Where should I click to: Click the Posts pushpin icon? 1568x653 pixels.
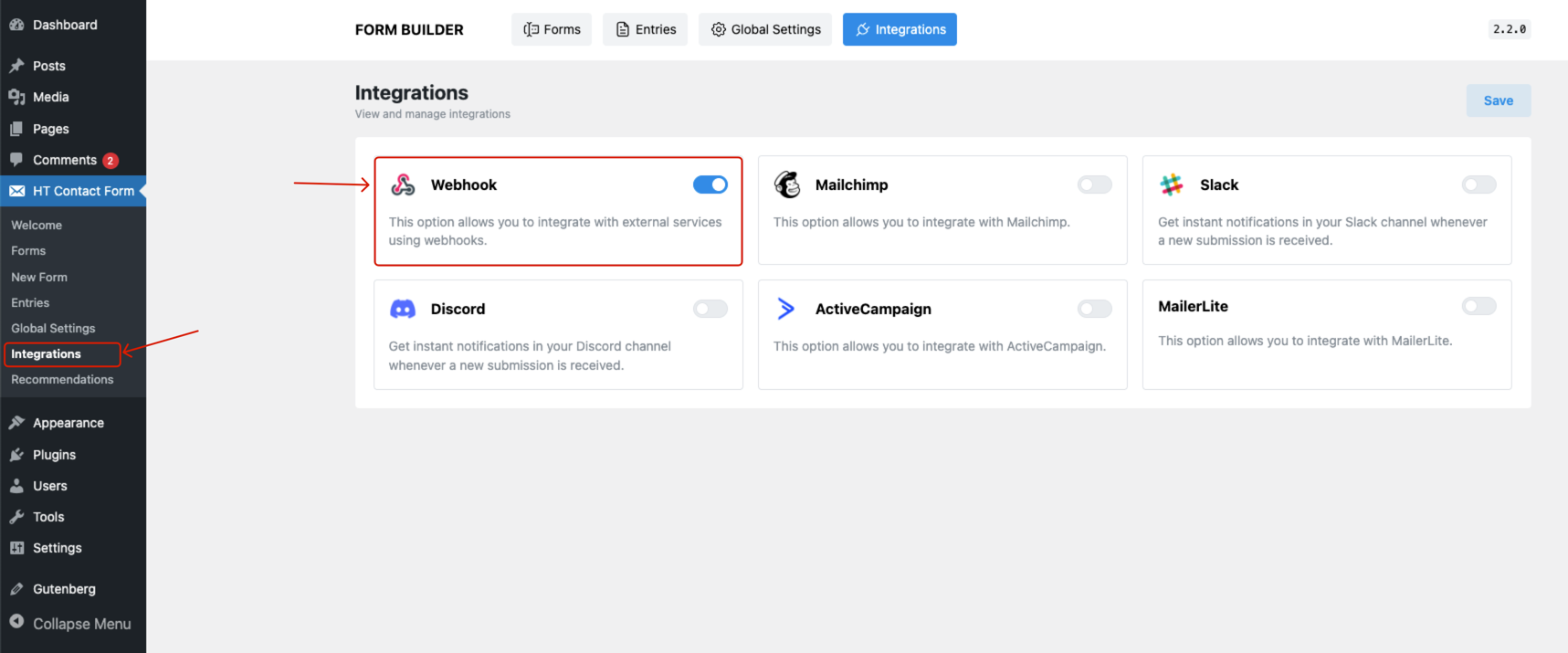[16, 66]
